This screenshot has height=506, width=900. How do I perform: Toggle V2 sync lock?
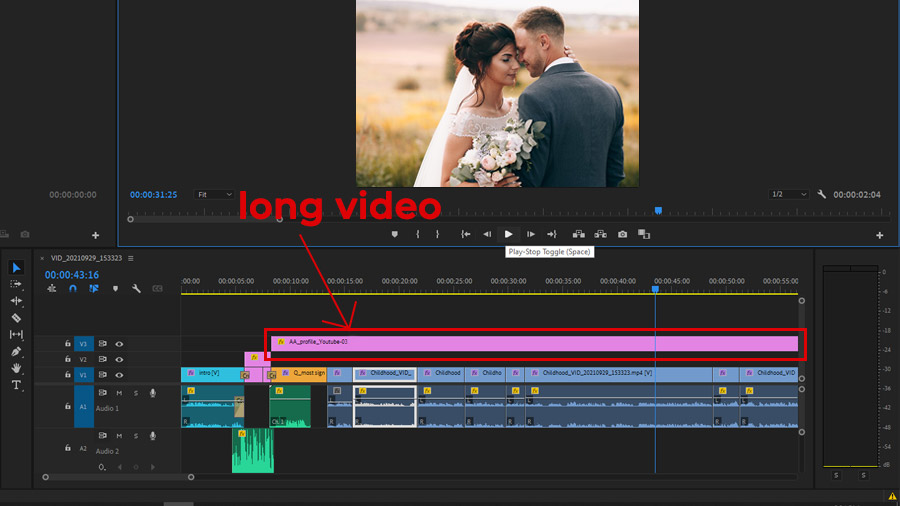coord(102,359)
